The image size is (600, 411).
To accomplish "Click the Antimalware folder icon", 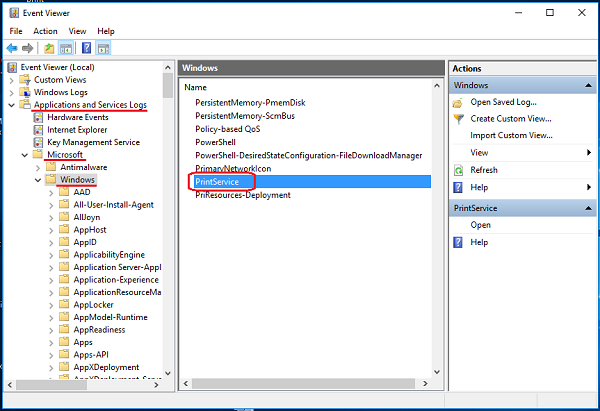I will tap(51, 167).
